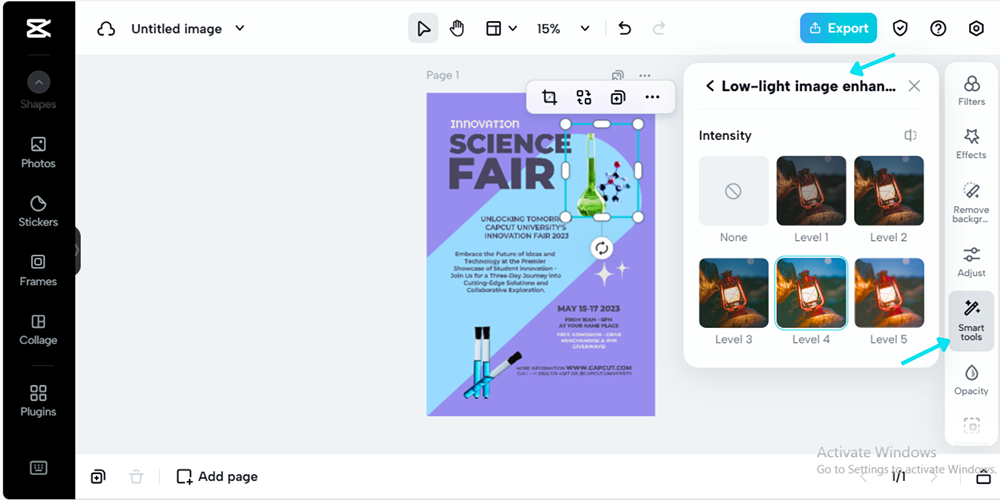This screenshot has height=500, width=1000.
Task: Open the Opacity tab
Action: pyautogui.click(x=971, y=380)
